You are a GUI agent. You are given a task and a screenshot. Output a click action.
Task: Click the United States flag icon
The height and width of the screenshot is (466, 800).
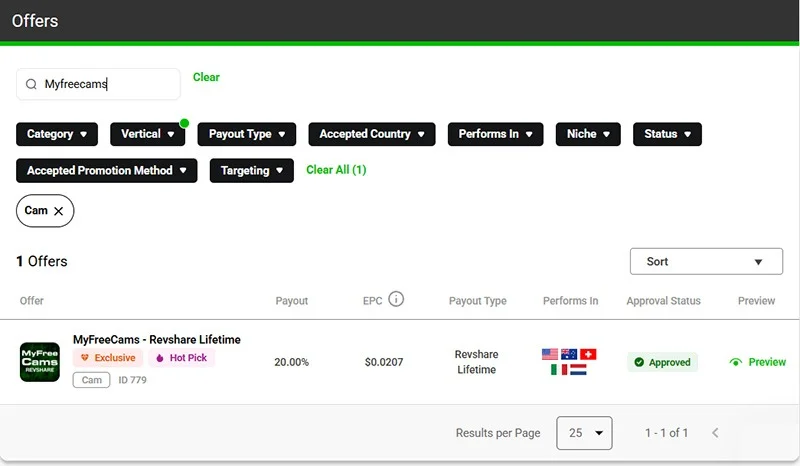tap(550, 354)
